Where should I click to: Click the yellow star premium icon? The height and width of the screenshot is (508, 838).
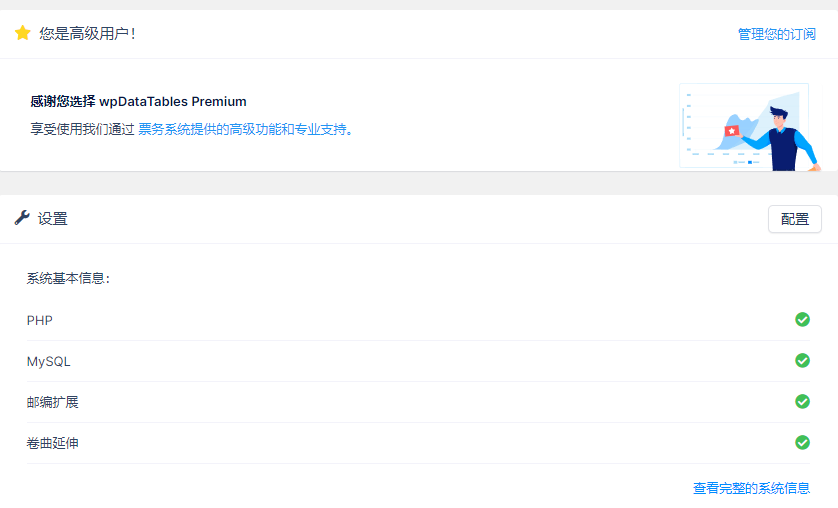(x=22, y=33)
